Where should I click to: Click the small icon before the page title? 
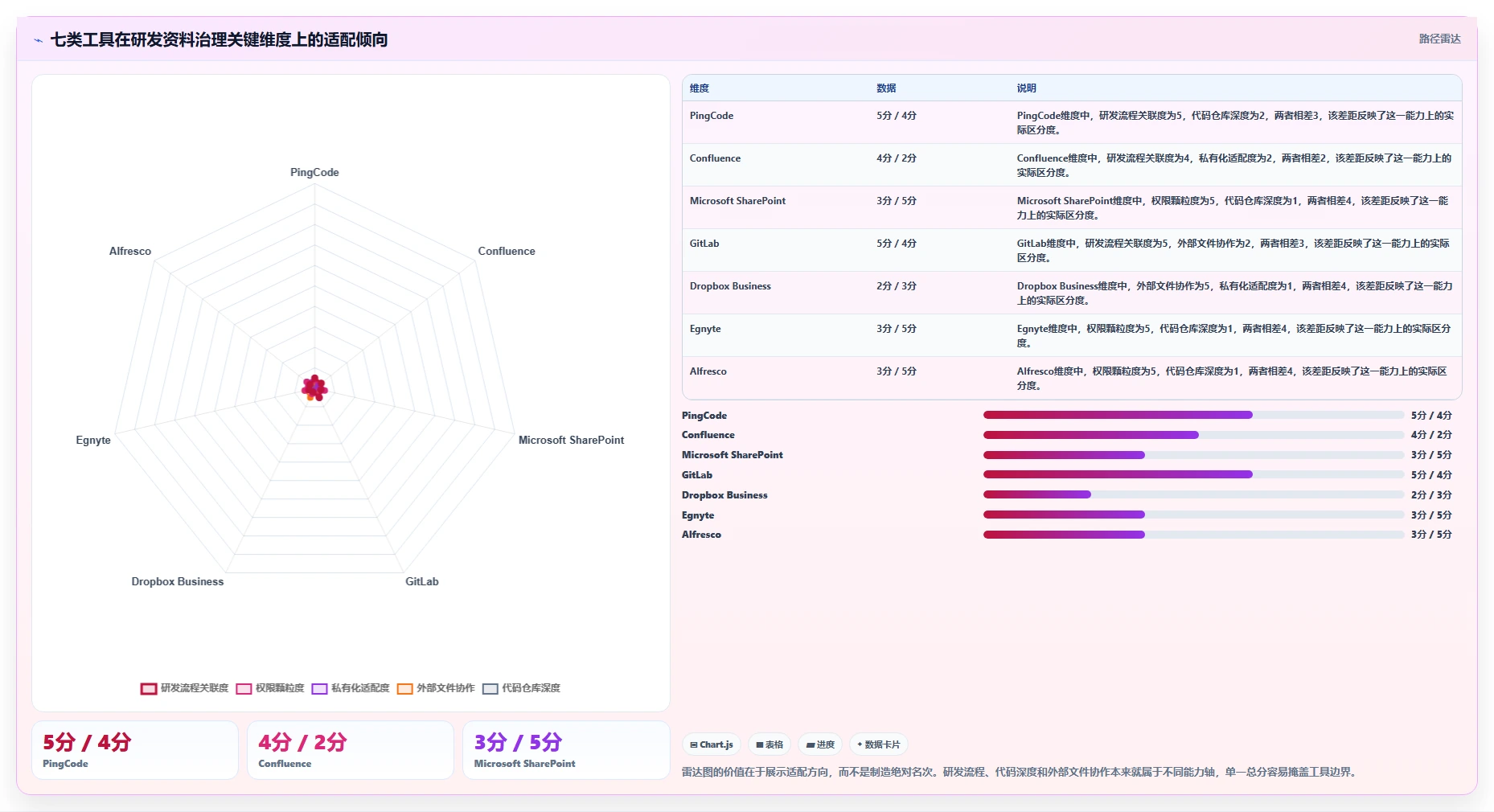[38, 40]
